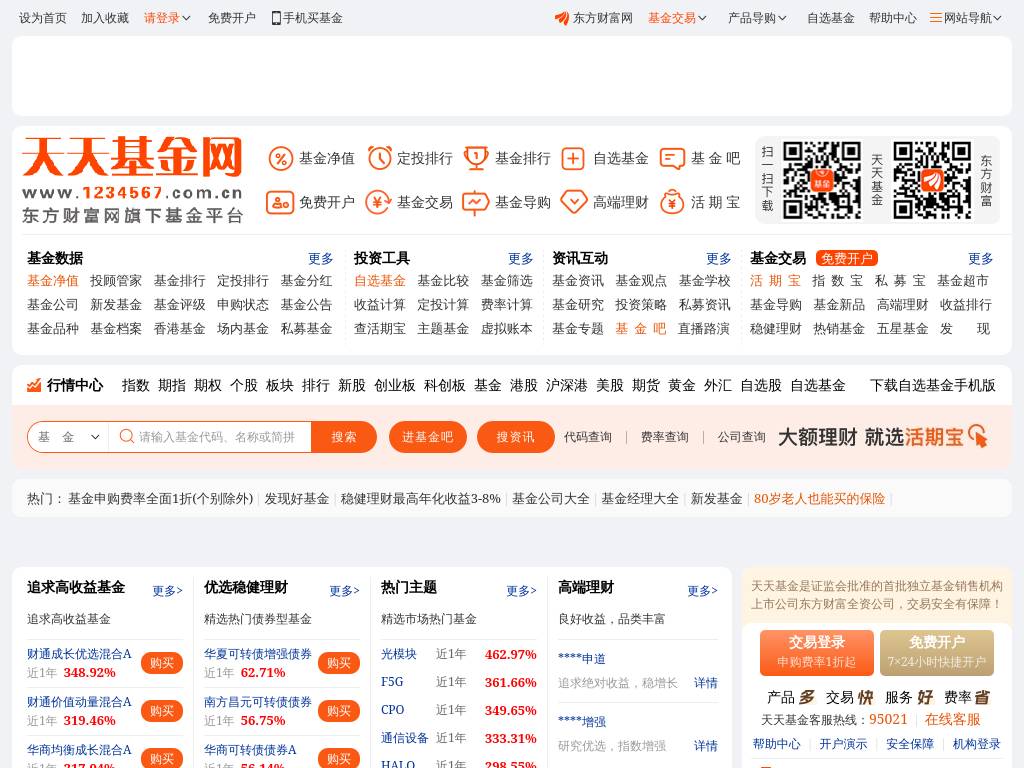Click 帮助中心 in the service panel

(776, 744)
